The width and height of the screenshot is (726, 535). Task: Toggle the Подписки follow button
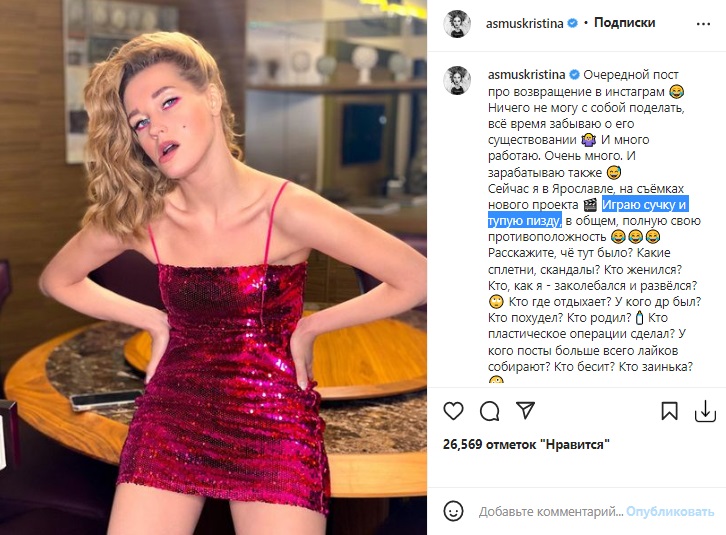click(624, 22)
